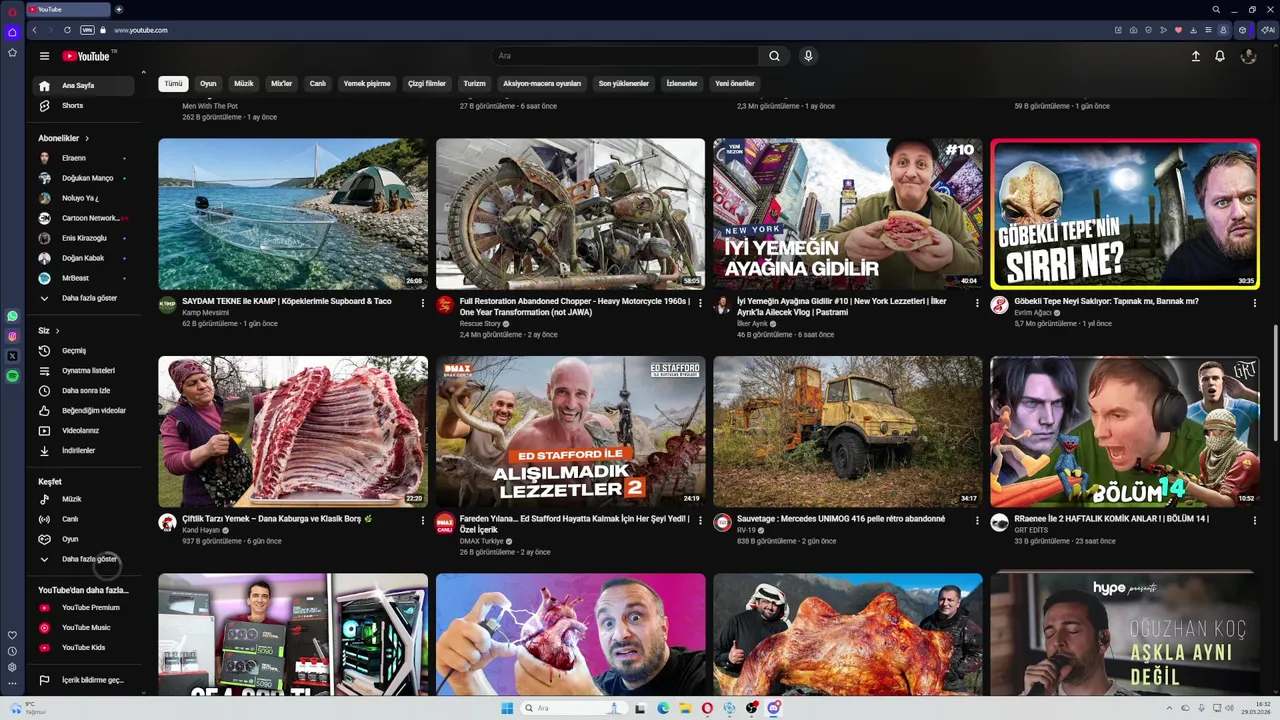
Task: Click the browser address bar URL
Action: point(140,30)
